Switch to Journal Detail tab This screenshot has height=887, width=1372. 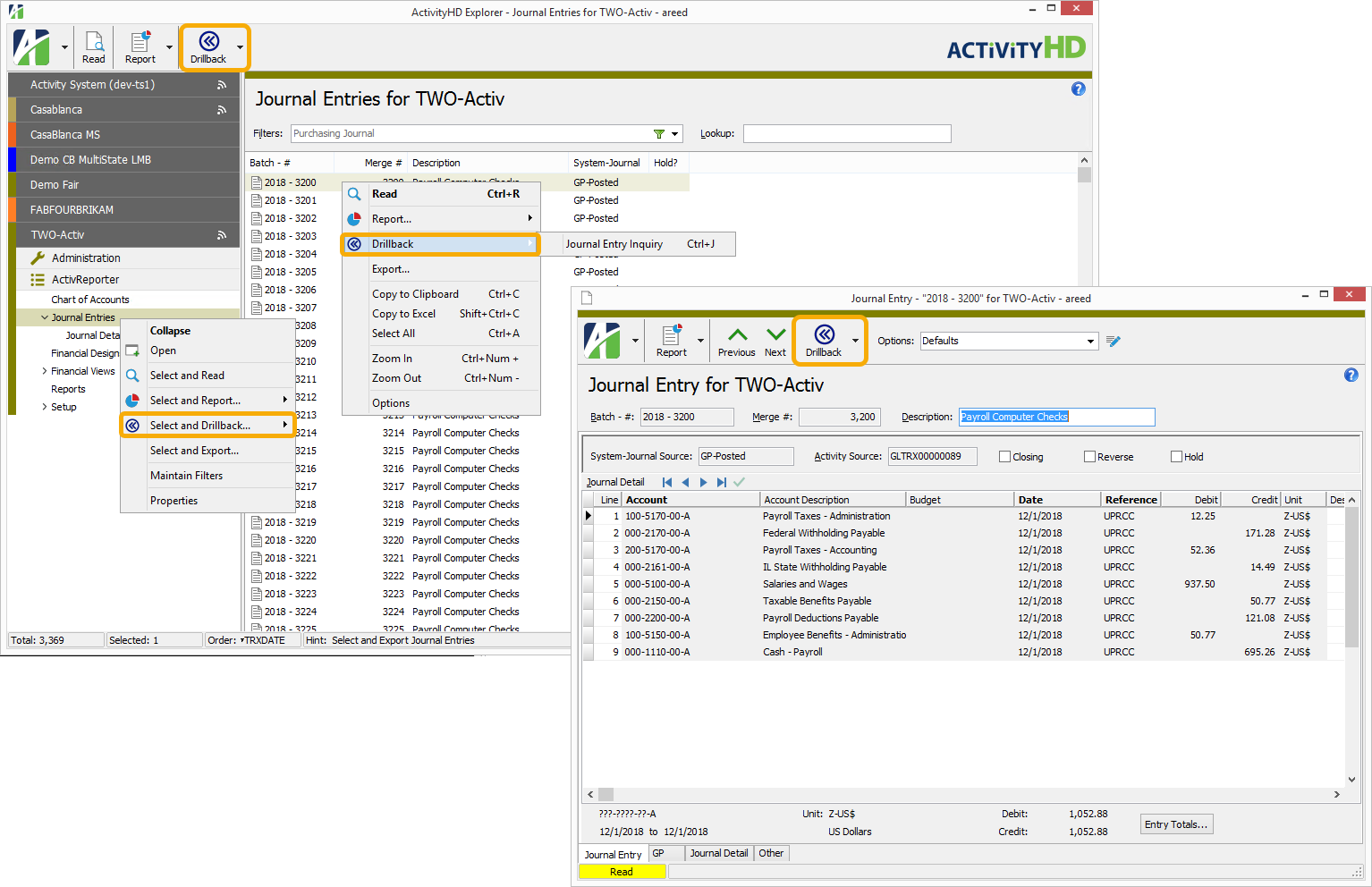click(x=719, y=854)
